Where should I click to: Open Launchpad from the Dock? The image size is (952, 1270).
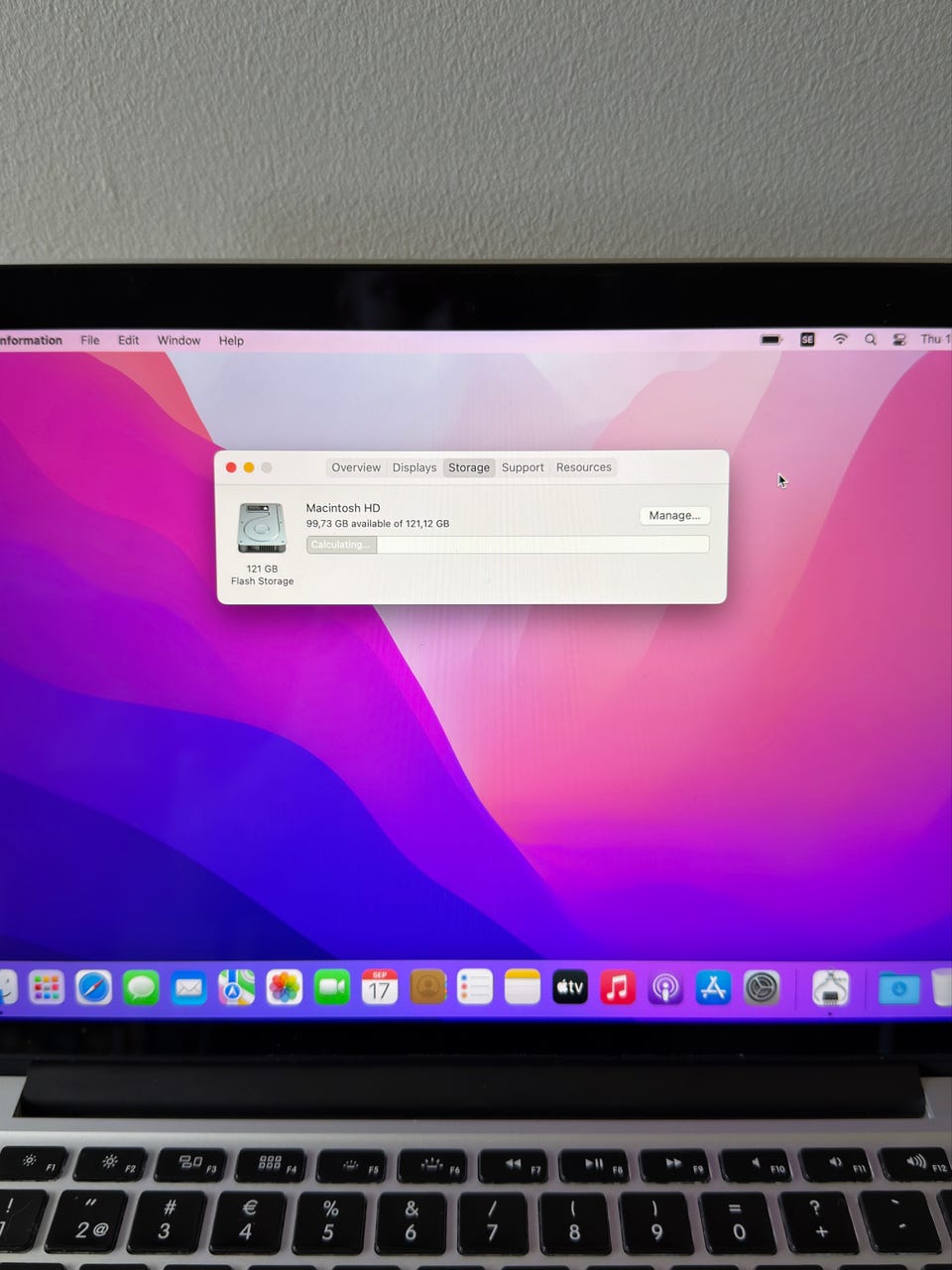click(x=47, y=988)
